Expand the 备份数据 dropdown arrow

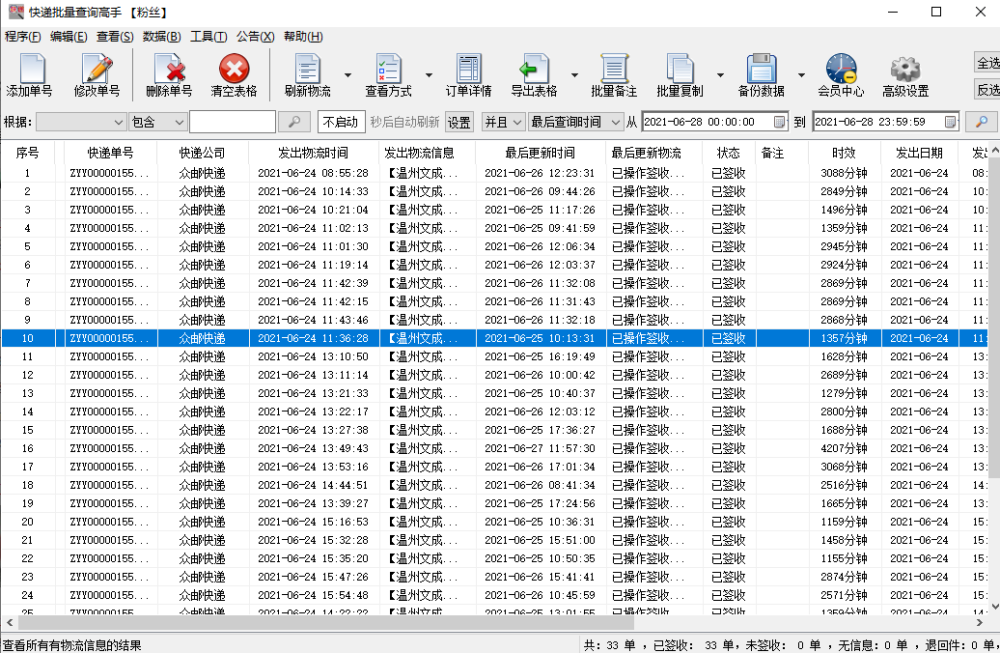802,75
